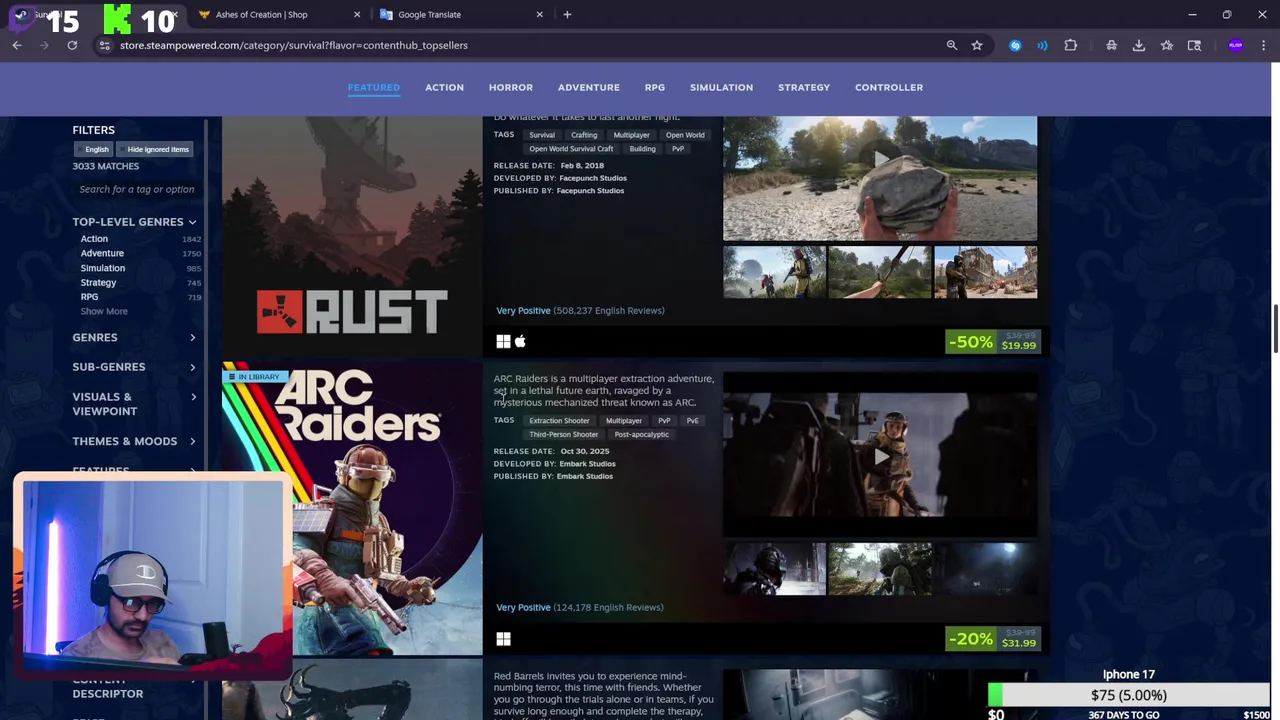
Task: Click the tag search input field
Action: pos(137,189)
